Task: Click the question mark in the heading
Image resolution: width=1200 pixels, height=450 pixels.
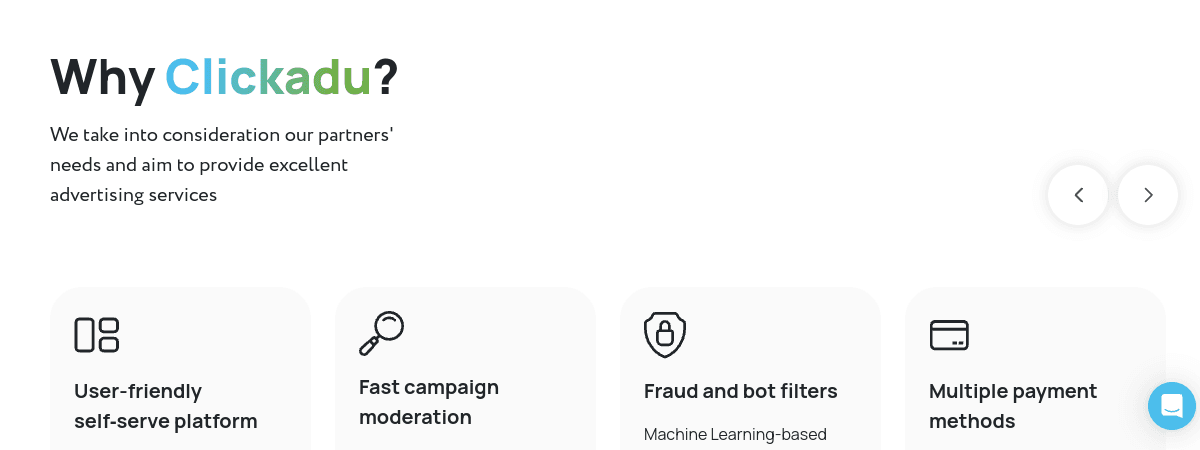Action: tap(386, 77)
